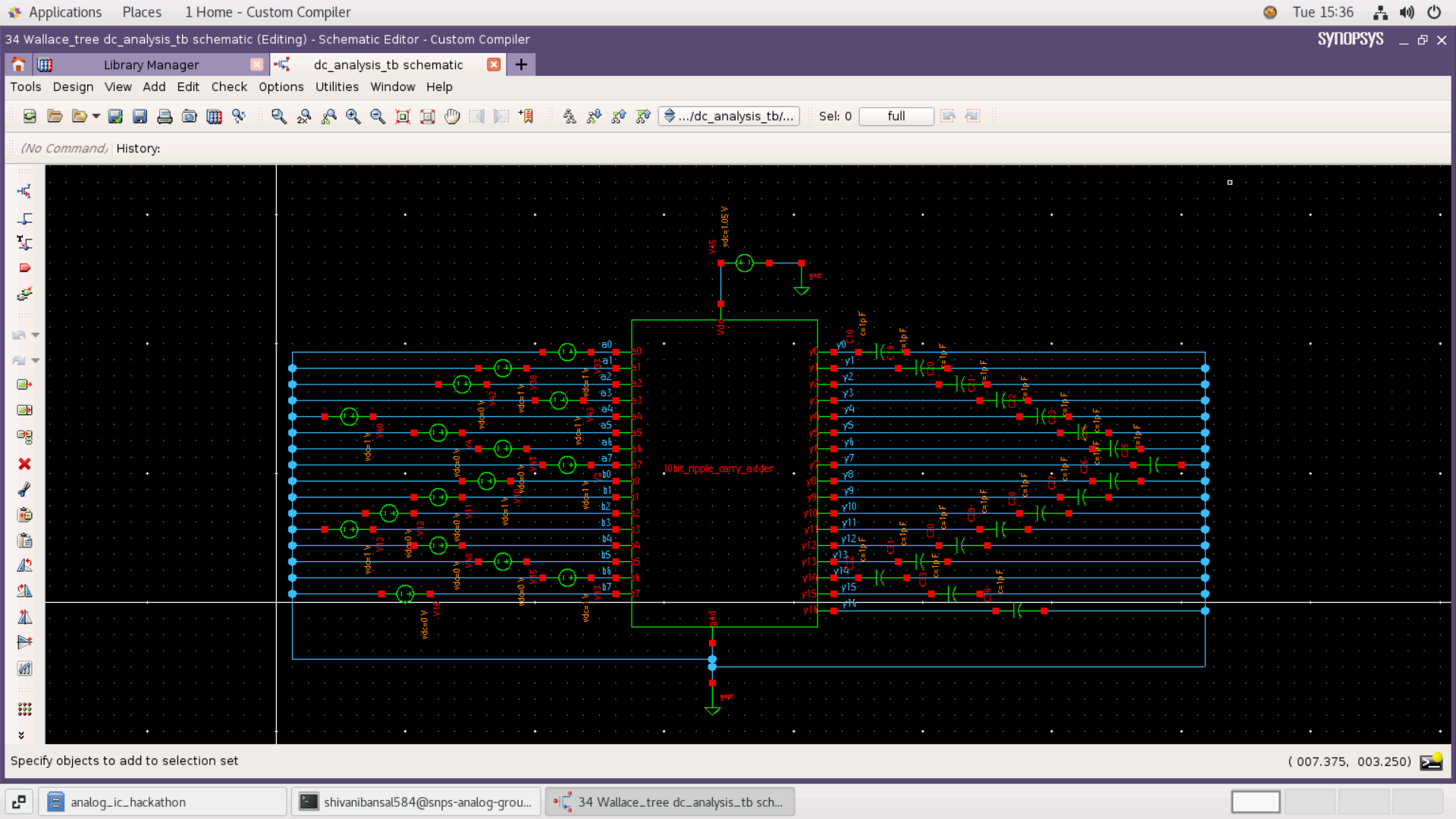Viewport: 1456px width, 819px height.
Task: Open the Library Browser from the toolbar
Action: pos(214,116)
